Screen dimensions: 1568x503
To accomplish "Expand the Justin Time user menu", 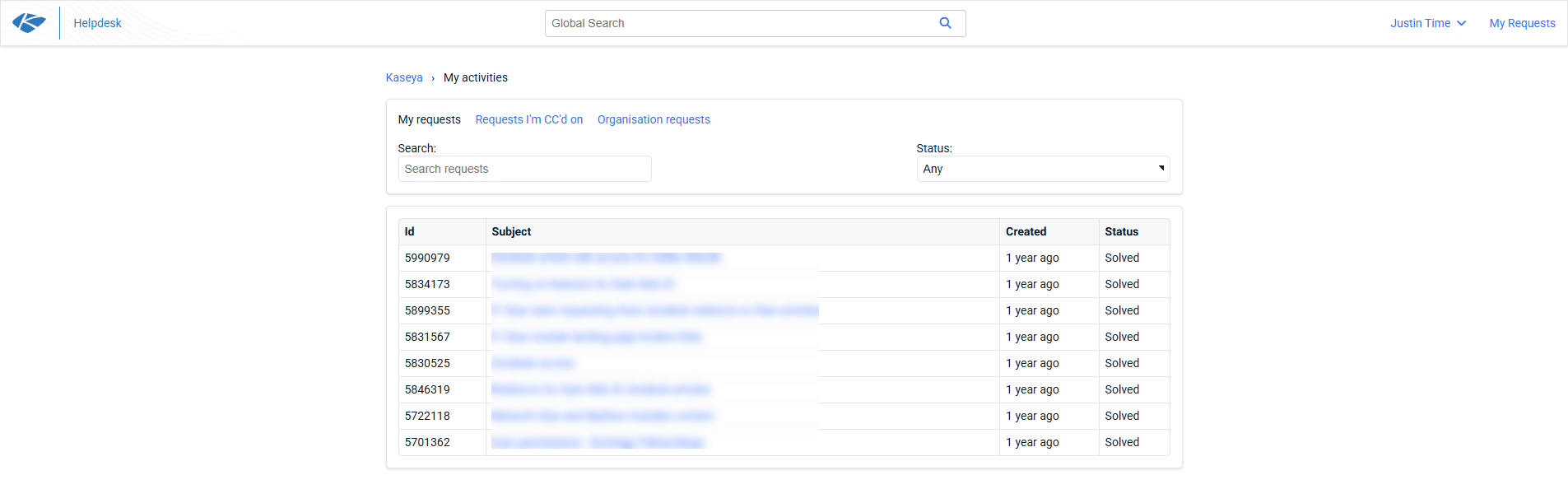I will pos(1428,23).
